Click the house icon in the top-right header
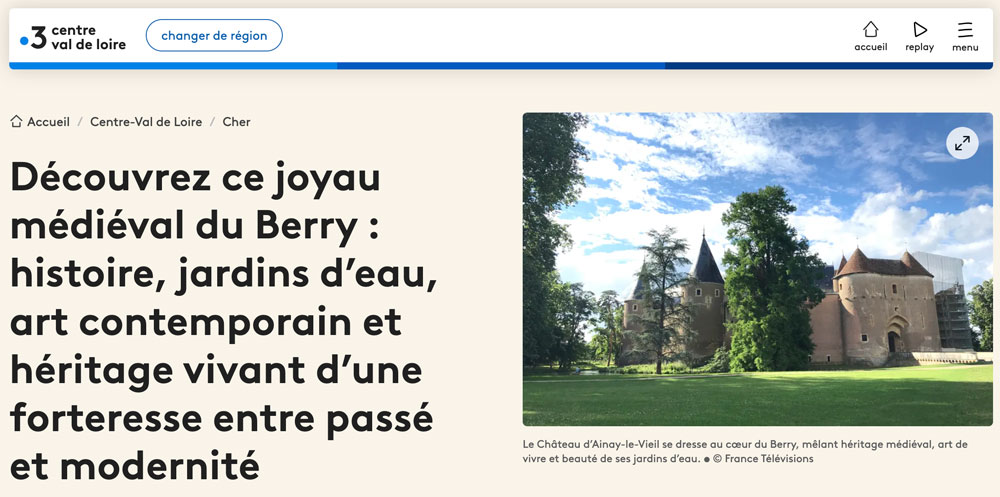The height and width of the screenshot is (497, 1000). pyautogui.click(x=870, y=29)
